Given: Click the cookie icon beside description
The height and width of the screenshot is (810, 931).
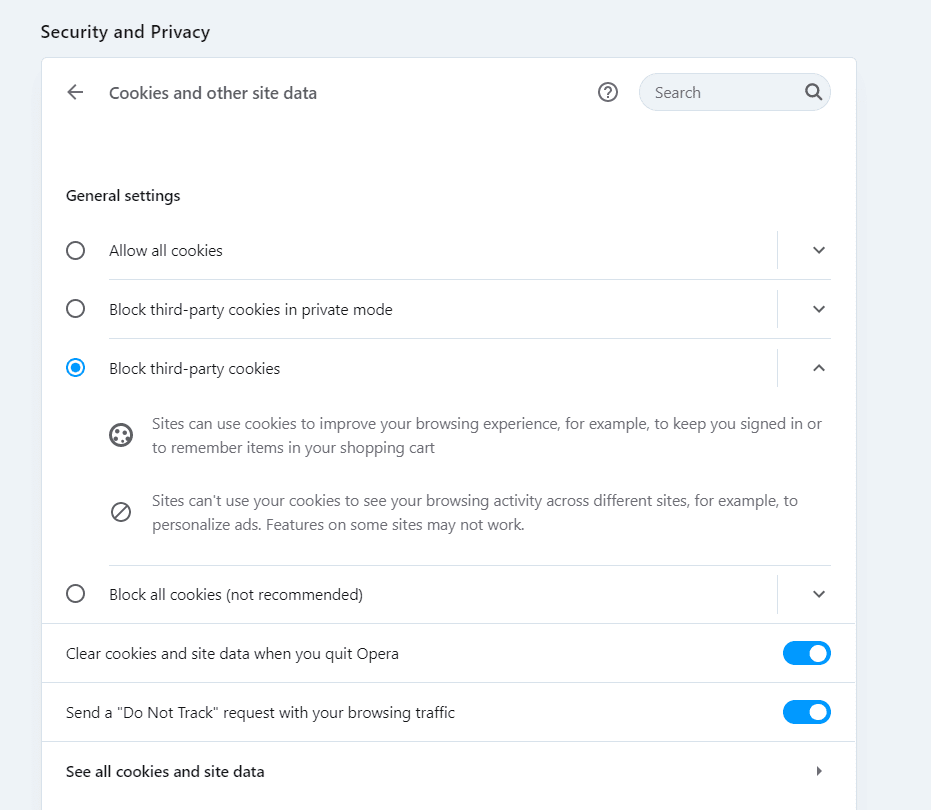Looking at the screenshot, I should [121, 435].
